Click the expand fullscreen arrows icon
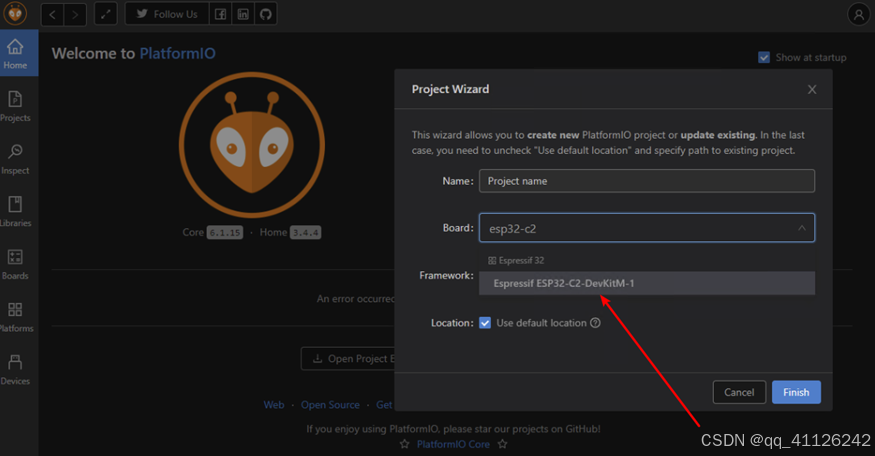Viewport: 875px width, 456px height. 105,15
